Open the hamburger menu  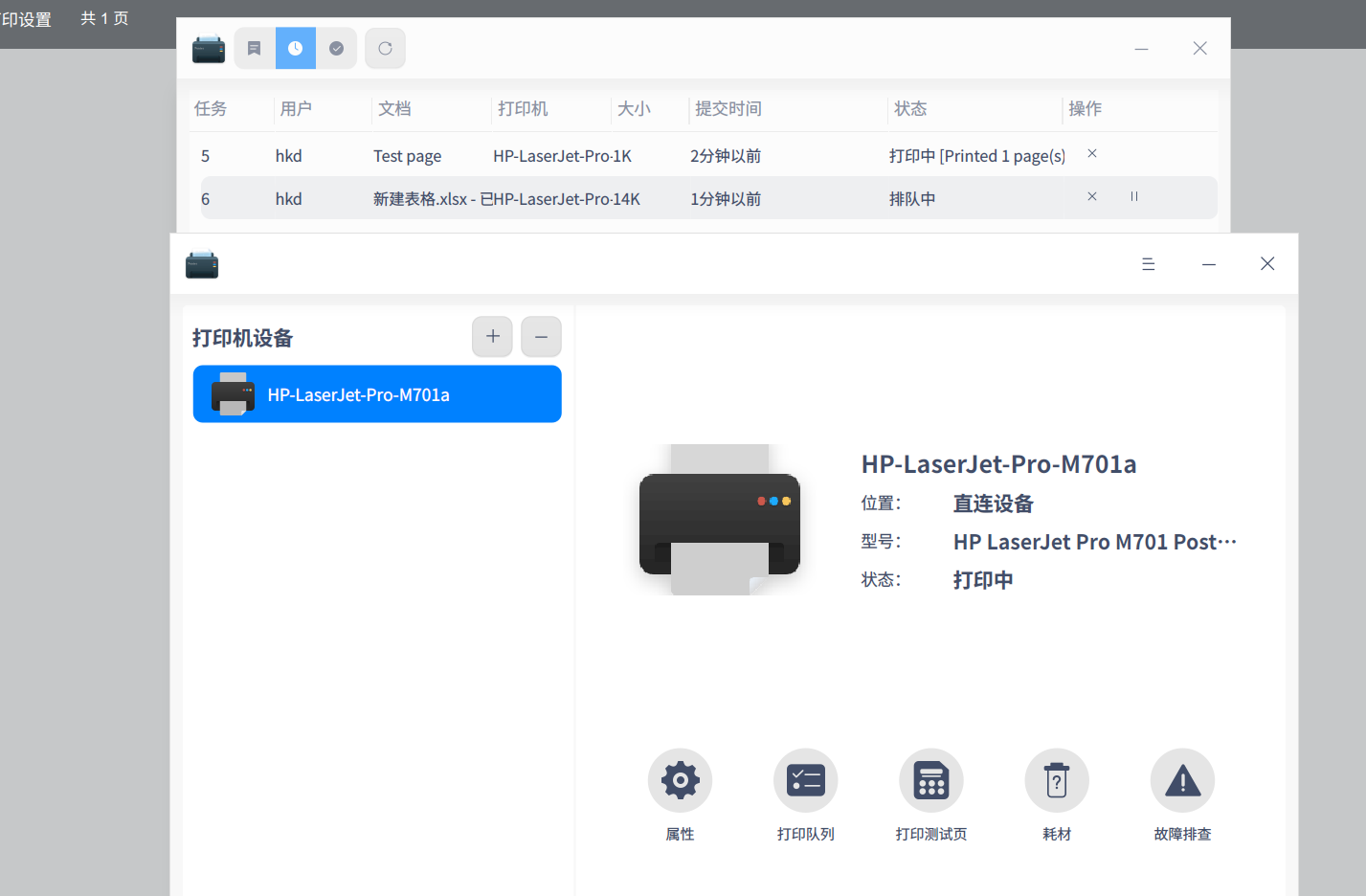click(1149, 263)
